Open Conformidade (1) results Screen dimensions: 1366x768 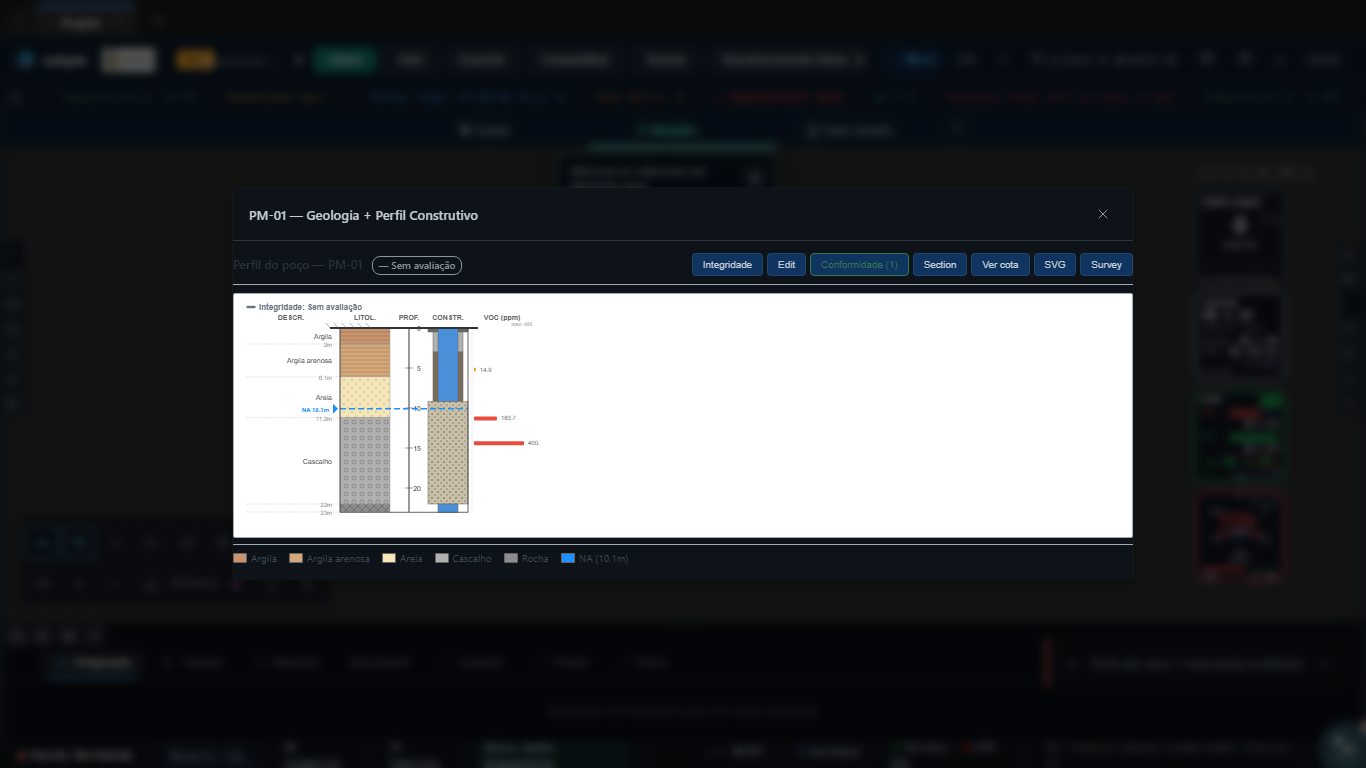(859, 265)
